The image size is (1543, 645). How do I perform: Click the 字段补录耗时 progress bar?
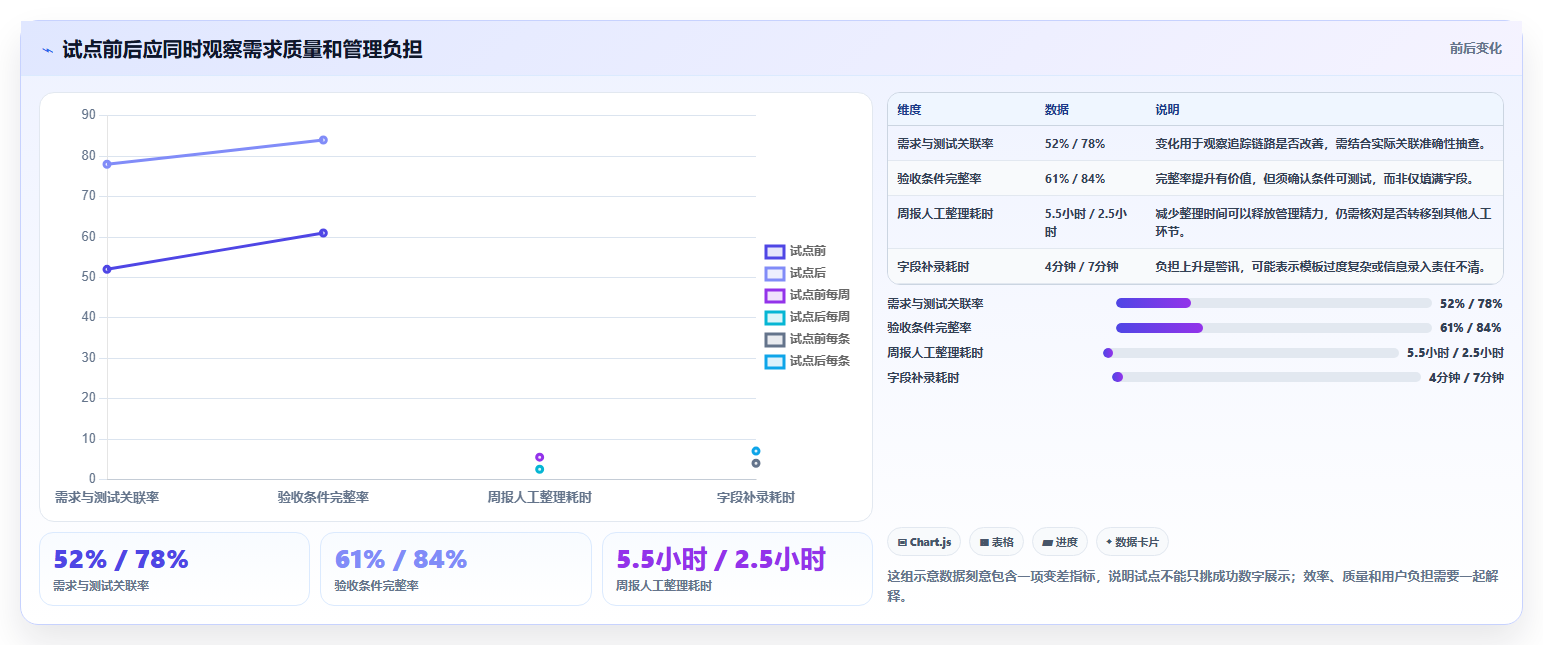[x=1266, y=377]
